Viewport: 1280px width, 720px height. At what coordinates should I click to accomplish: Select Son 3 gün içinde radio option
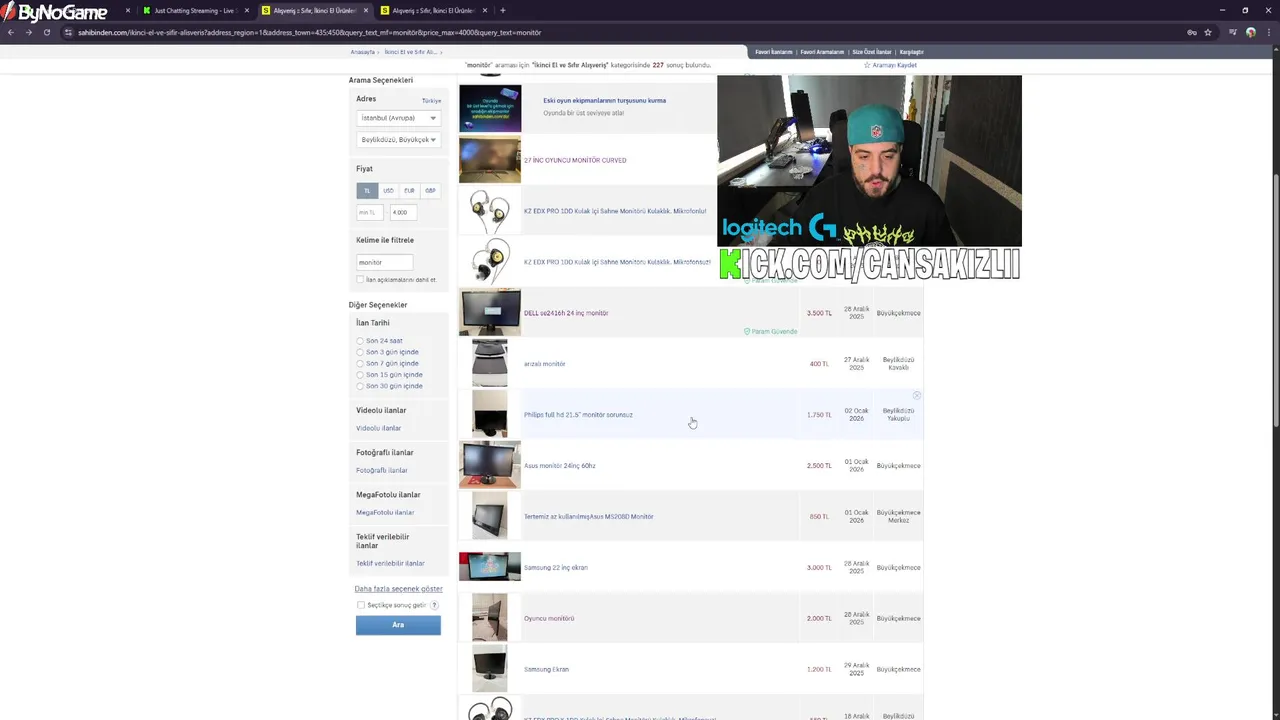[360, 352]
